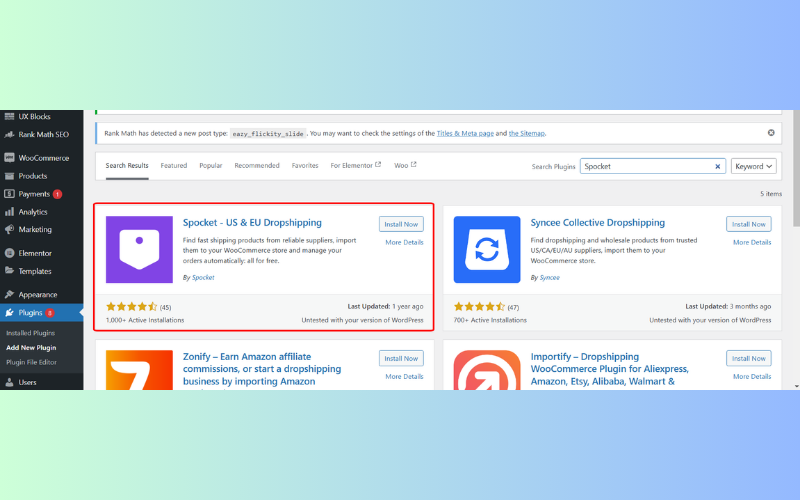Open More Details for Spocket
Screen dimensions: 800x500
(404, 242)
